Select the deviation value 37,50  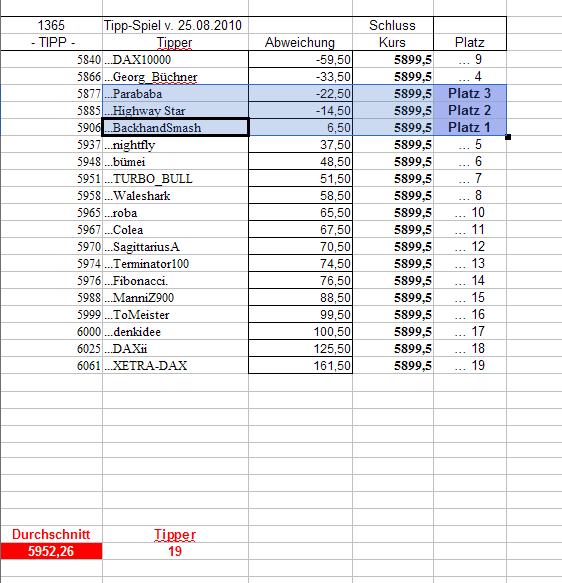(300, 145)
